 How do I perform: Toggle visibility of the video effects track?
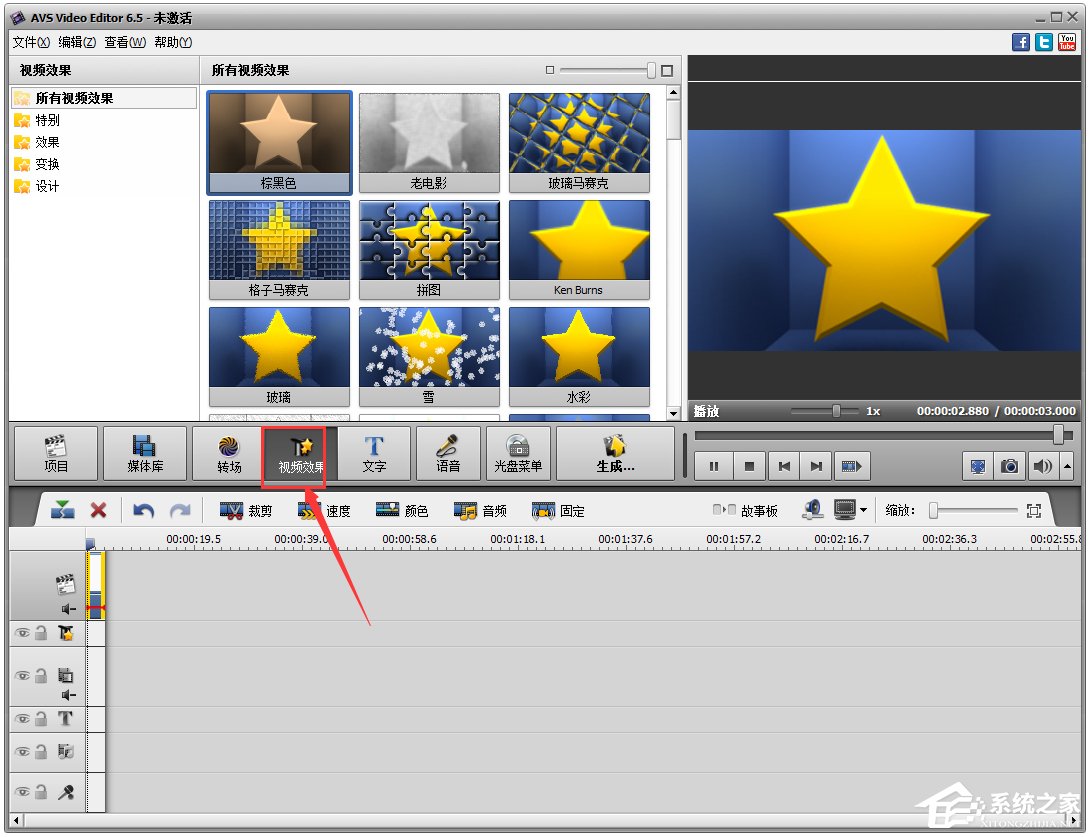tap(21, 633)
